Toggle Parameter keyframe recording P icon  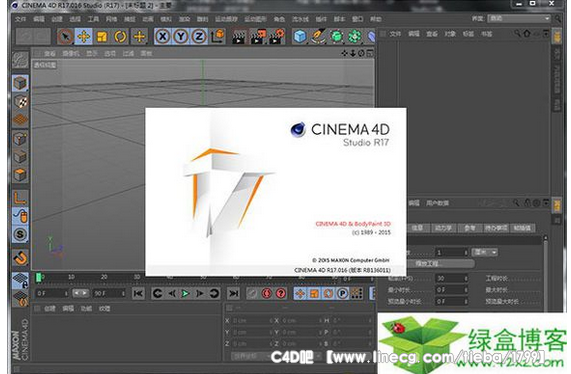(x=342, y=294)
